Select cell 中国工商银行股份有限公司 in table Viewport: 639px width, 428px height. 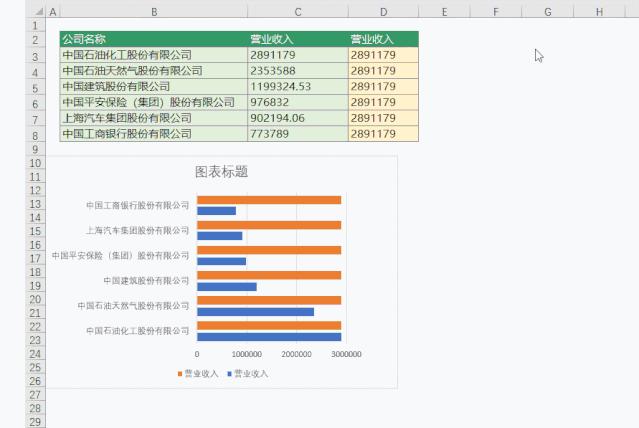[154, 134]
